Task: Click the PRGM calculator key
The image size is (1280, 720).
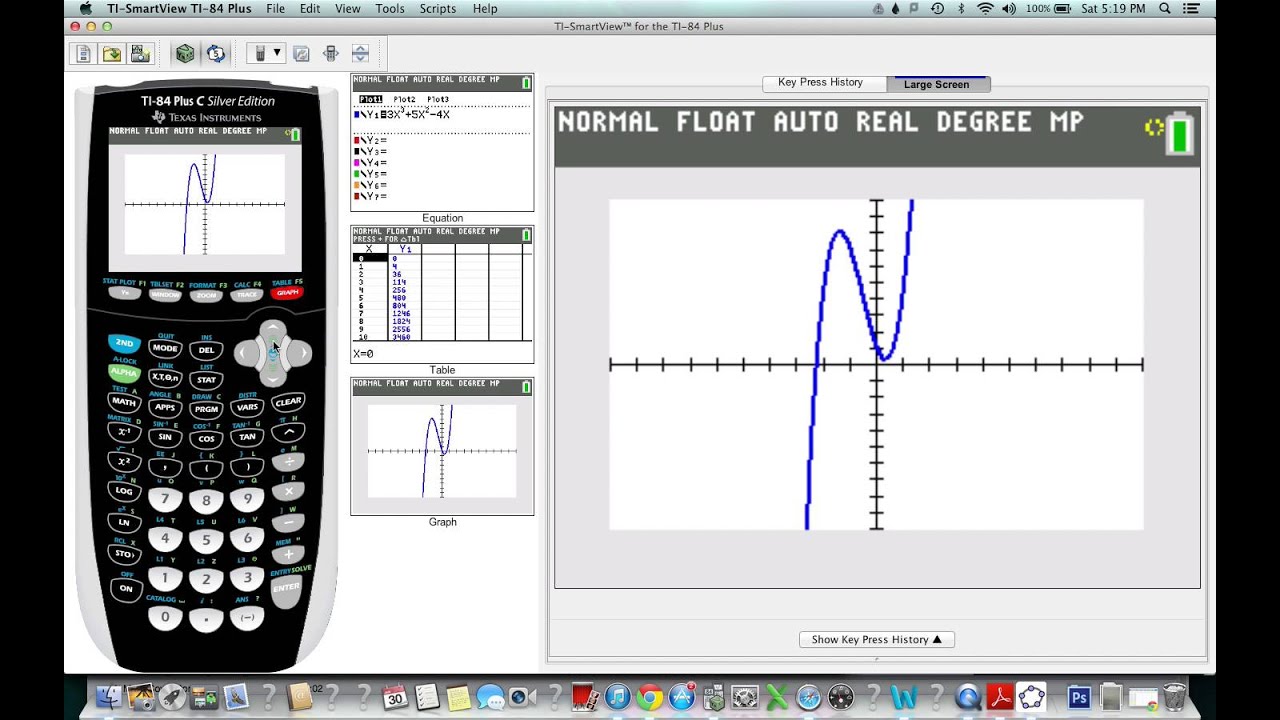Action: 206,409
